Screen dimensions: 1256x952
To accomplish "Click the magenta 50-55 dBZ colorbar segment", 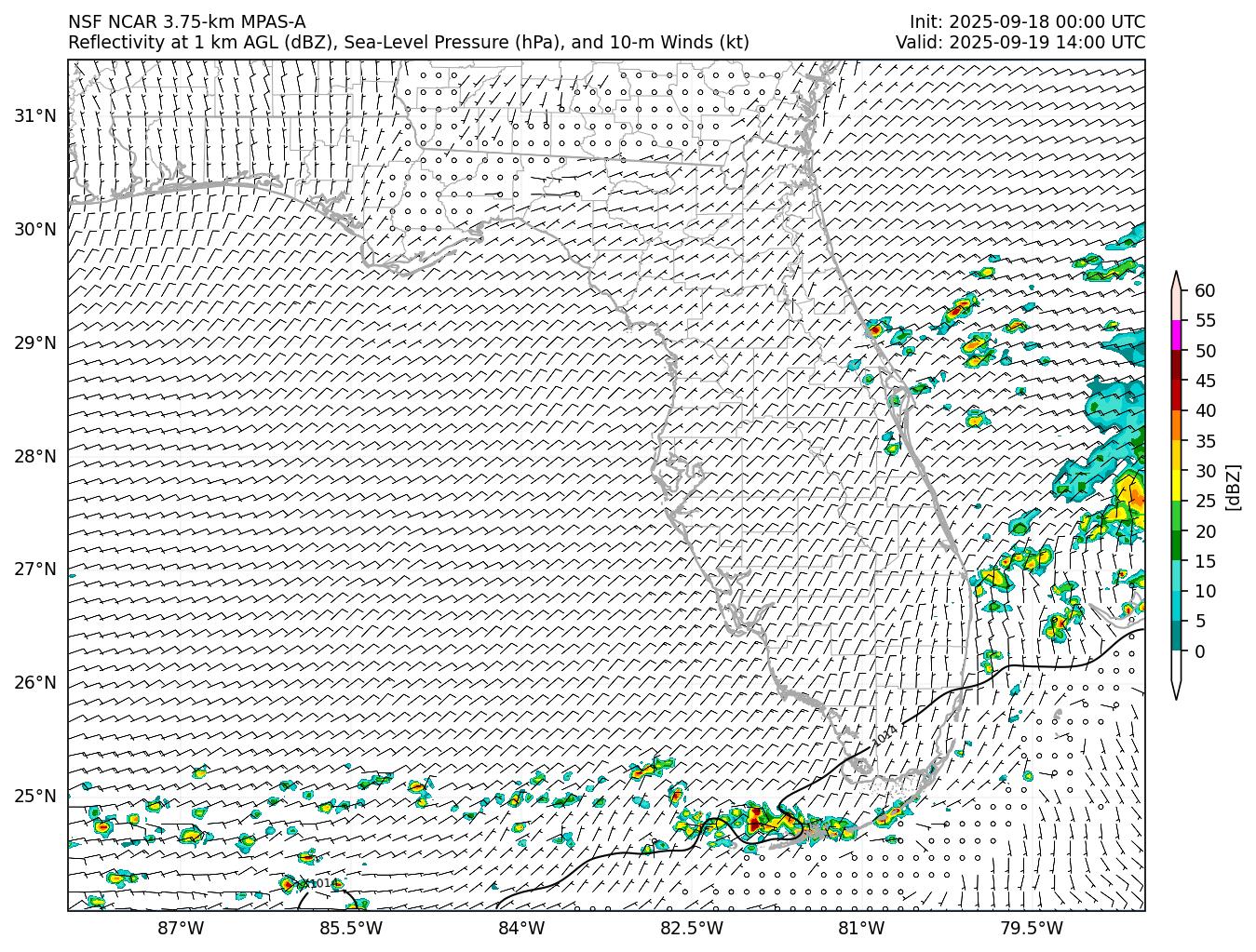I will click(1176, 335).
